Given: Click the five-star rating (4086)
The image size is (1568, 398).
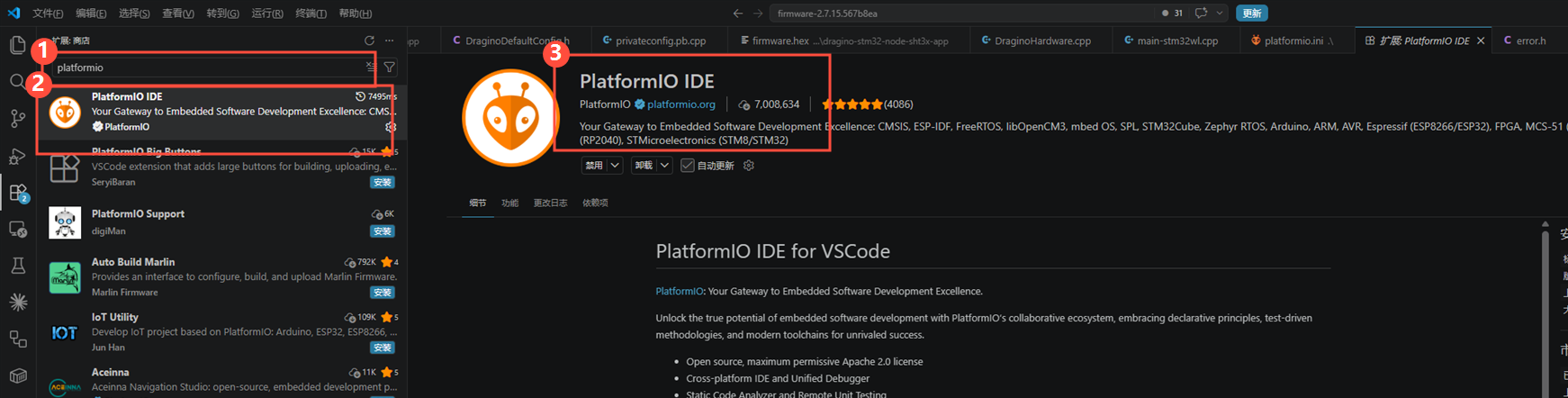Looking at the screenshot, I should click(x=867, y=104).
